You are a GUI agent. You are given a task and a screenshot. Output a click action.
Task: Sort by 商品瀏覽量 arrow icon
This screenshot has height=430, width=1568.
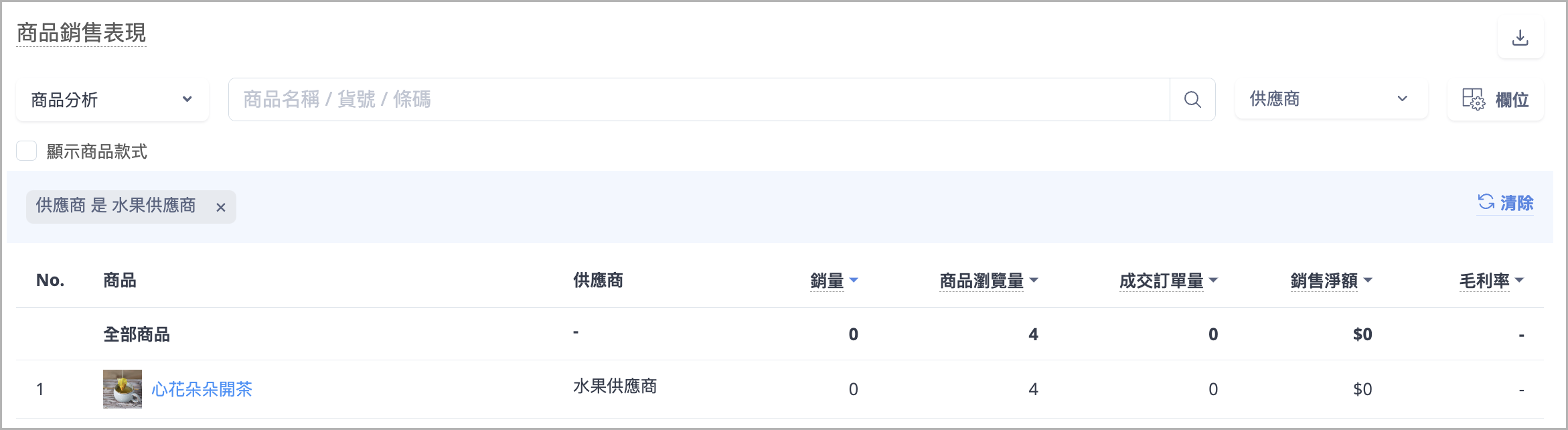pos(1034,280)
